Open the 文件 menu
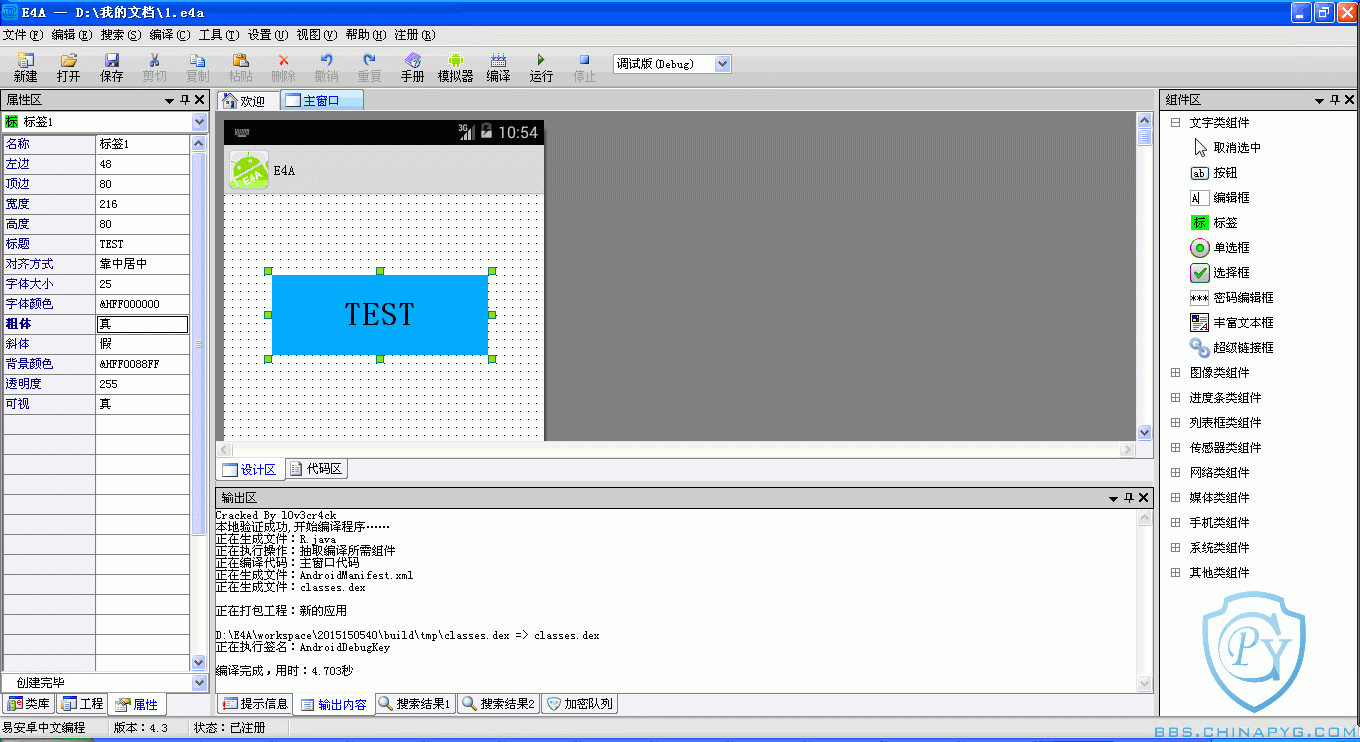1360x742 pixels. tap(22, 35)
